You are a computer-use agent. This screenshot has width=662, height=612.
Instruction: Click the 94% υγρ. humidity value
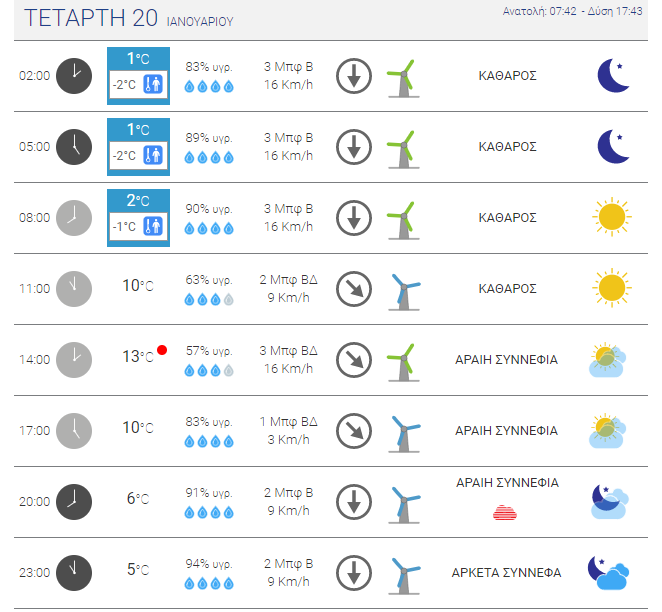coord(209,564)
